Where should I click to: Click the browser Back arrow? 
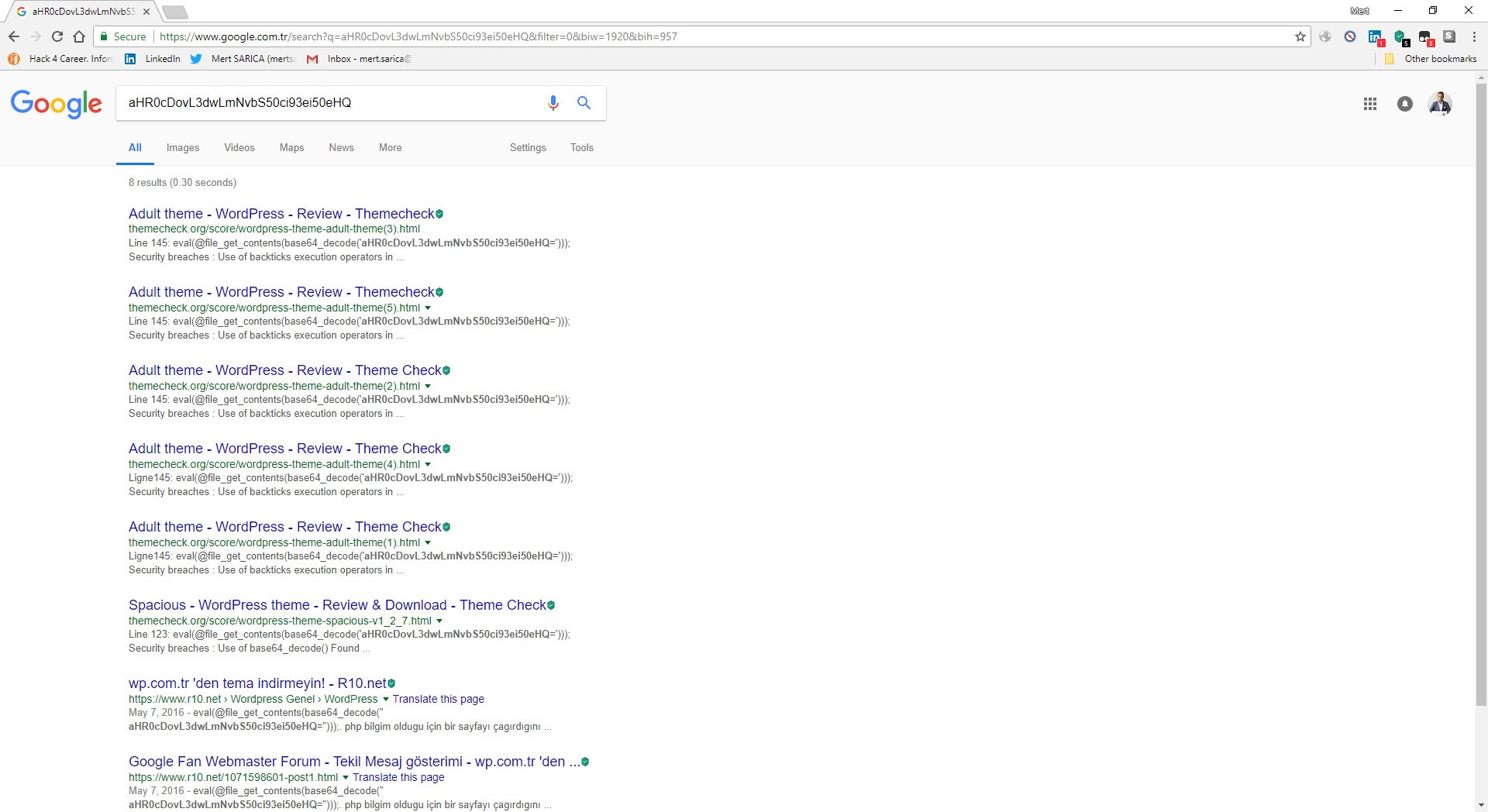pos(14,36)
